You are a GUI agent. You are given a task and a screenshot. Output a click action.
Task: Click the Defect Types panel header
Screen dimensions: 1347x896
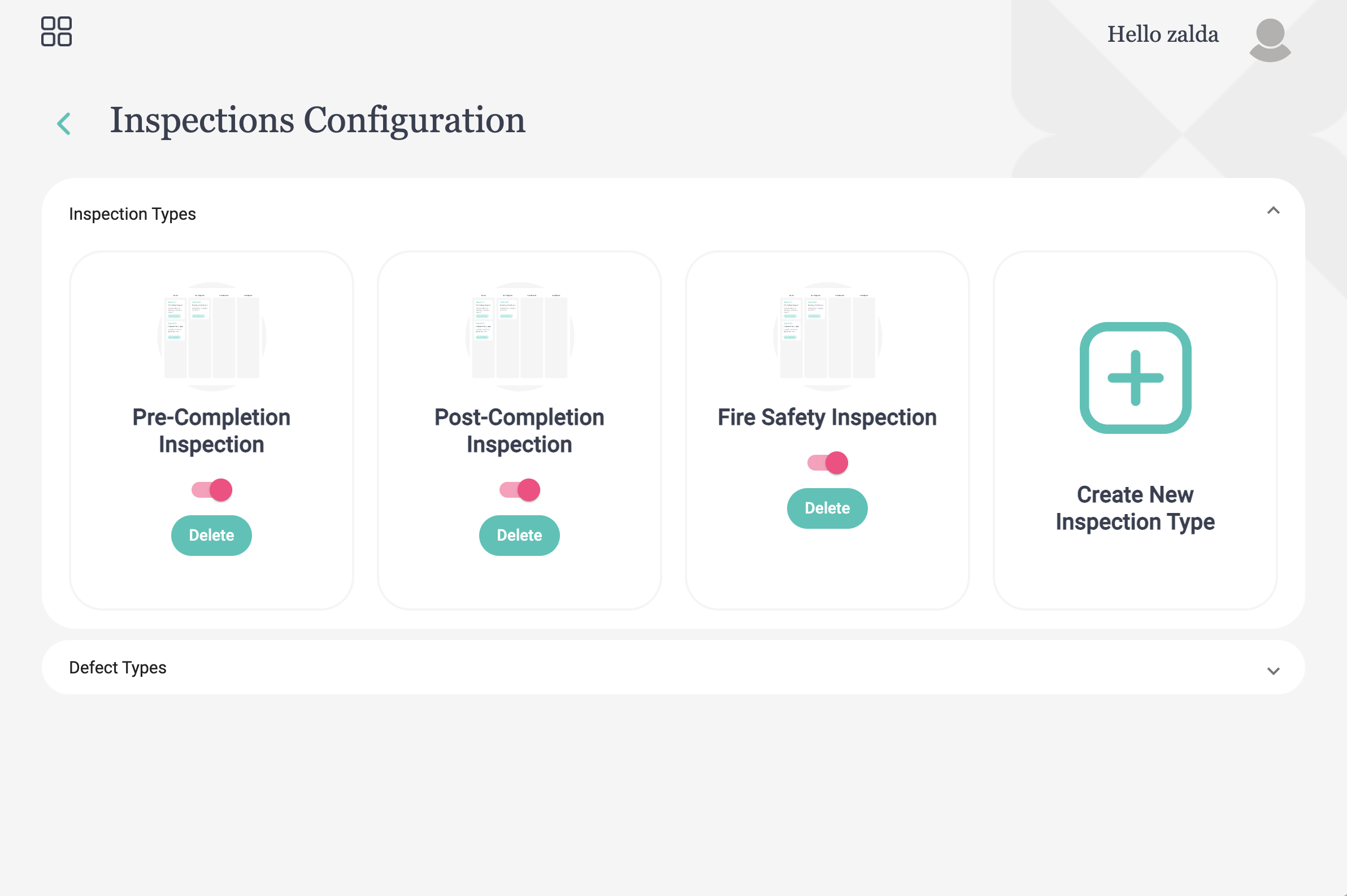[673, 667]
